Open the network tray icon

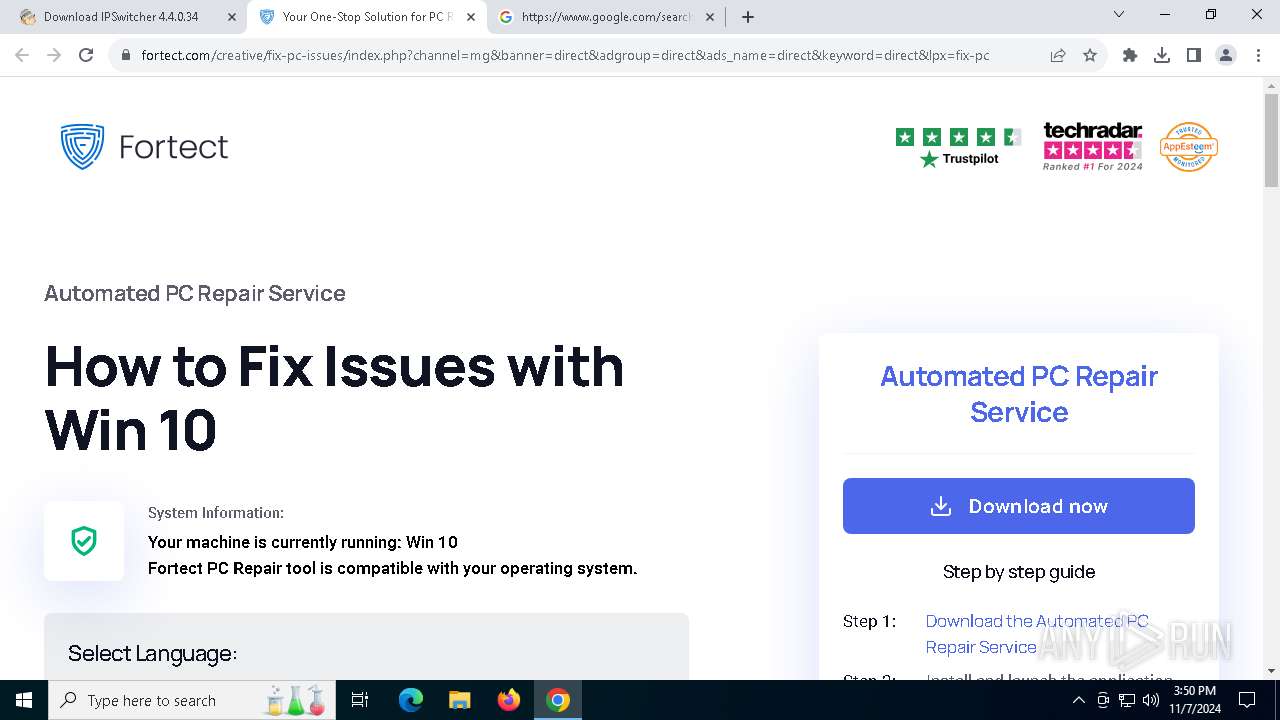click(x=1127, y=700)
